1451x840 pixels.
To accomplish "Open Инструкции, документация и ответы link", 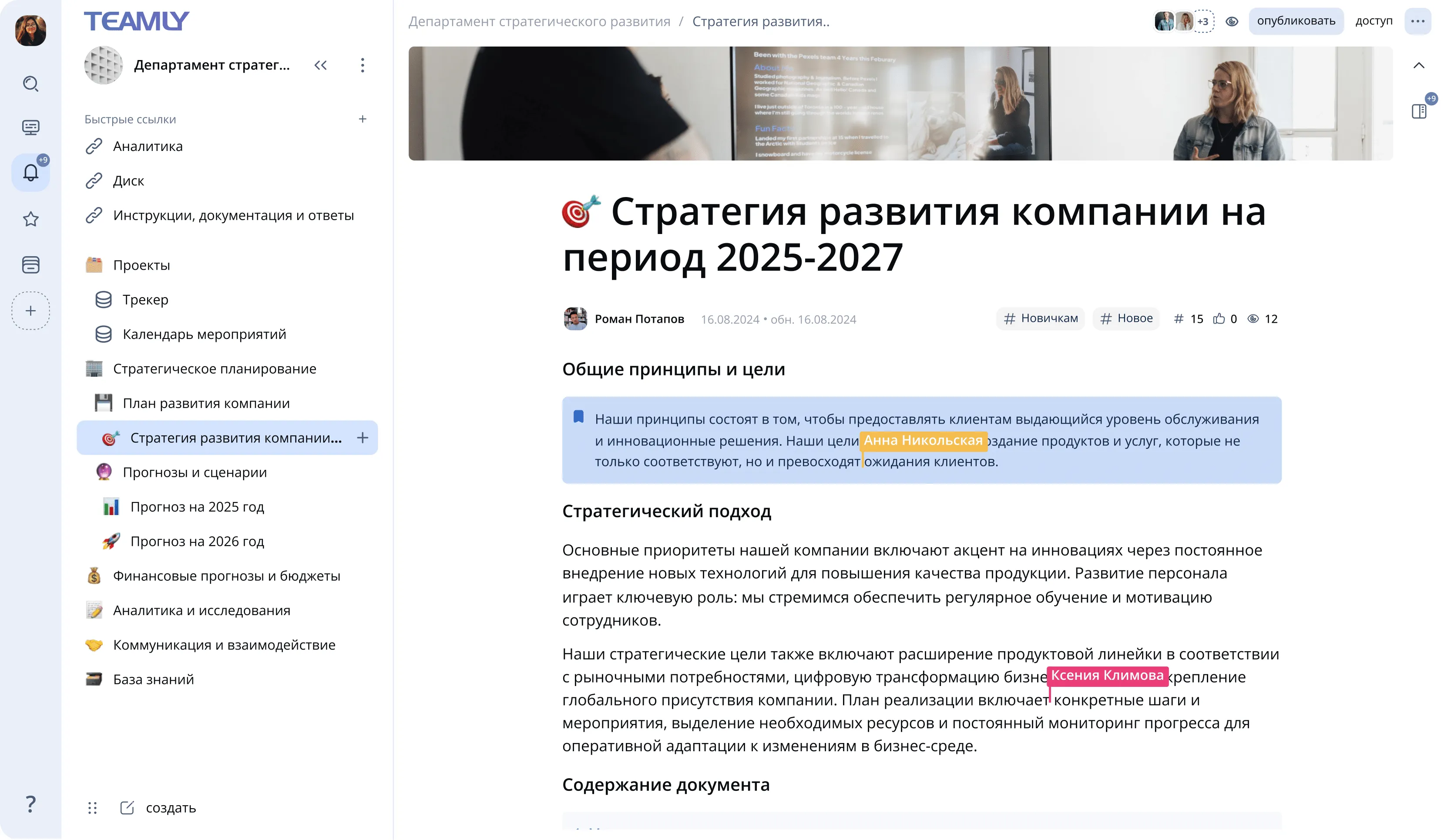I will (233, 215).
